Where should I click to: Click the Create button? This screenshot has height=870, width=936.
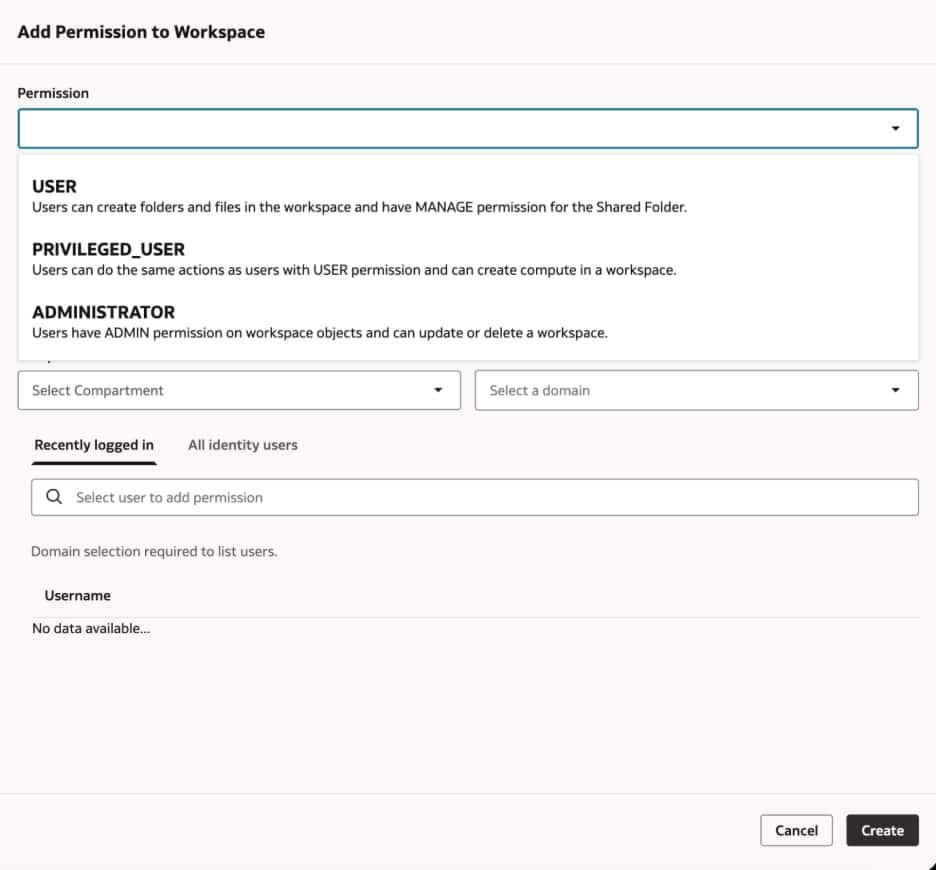pos(882,831)
